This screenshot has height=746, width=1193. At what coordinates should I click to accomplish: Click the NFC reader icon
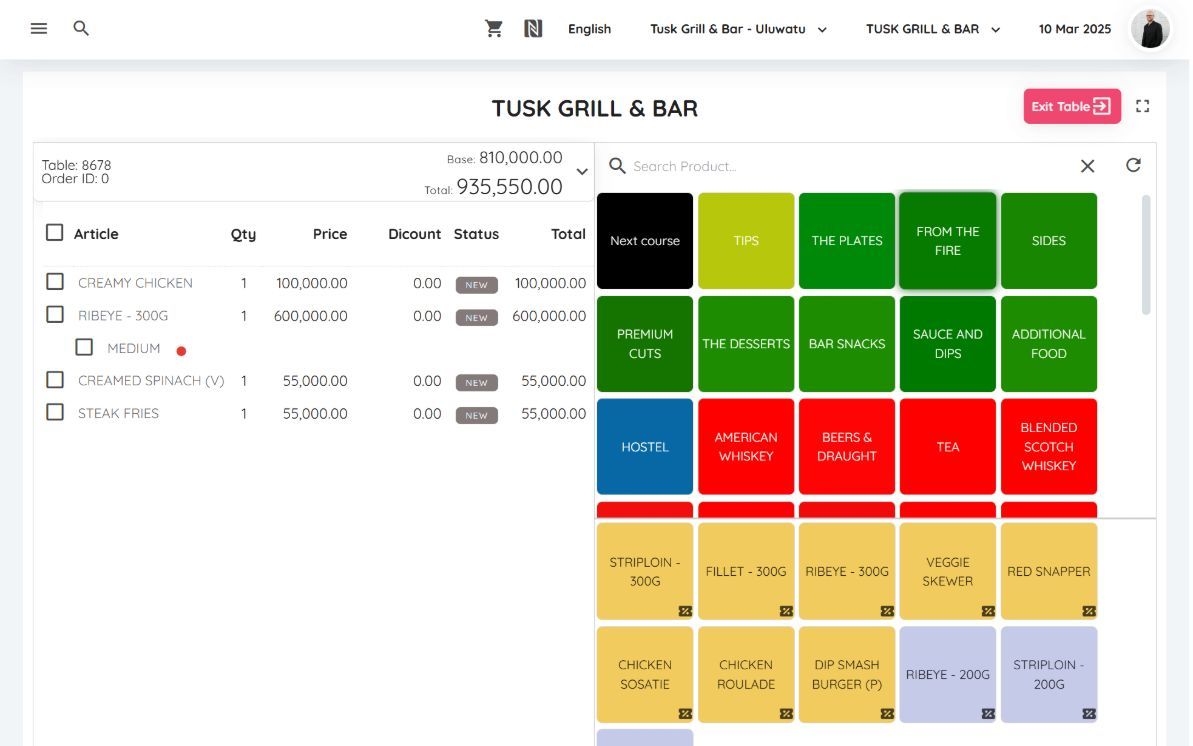click(x=533, y=29)
